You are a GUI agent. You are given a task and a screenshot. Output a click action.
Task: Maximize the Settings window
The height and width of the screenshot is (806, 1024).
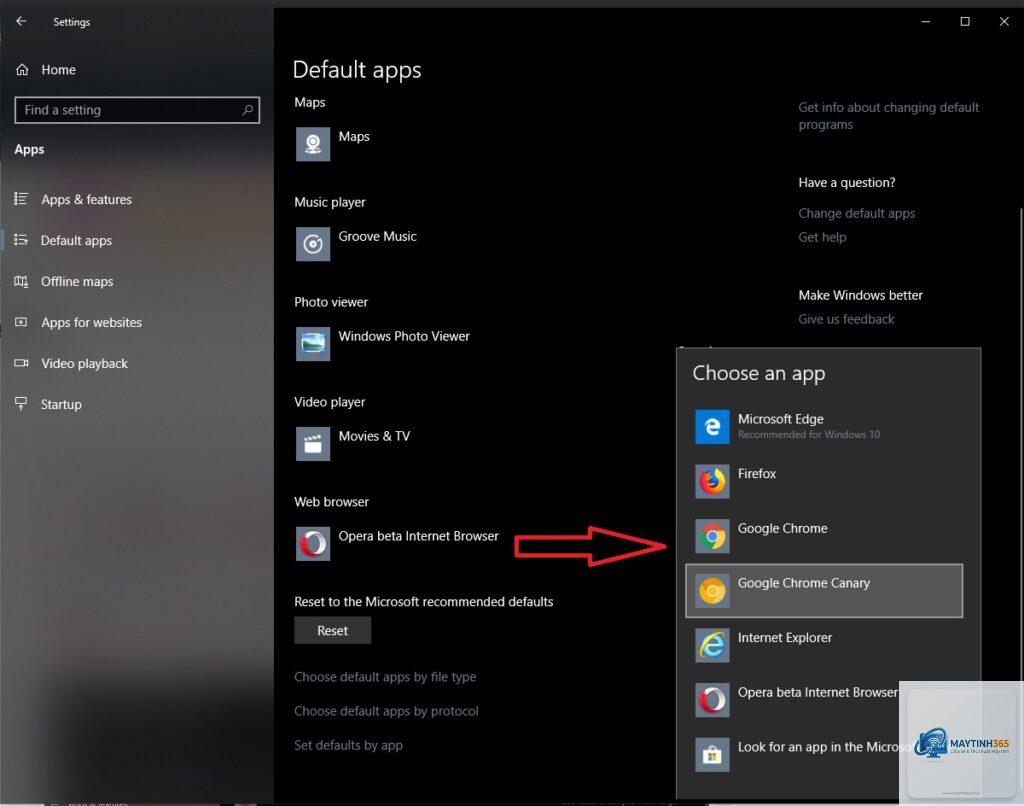tap(965, 22)
